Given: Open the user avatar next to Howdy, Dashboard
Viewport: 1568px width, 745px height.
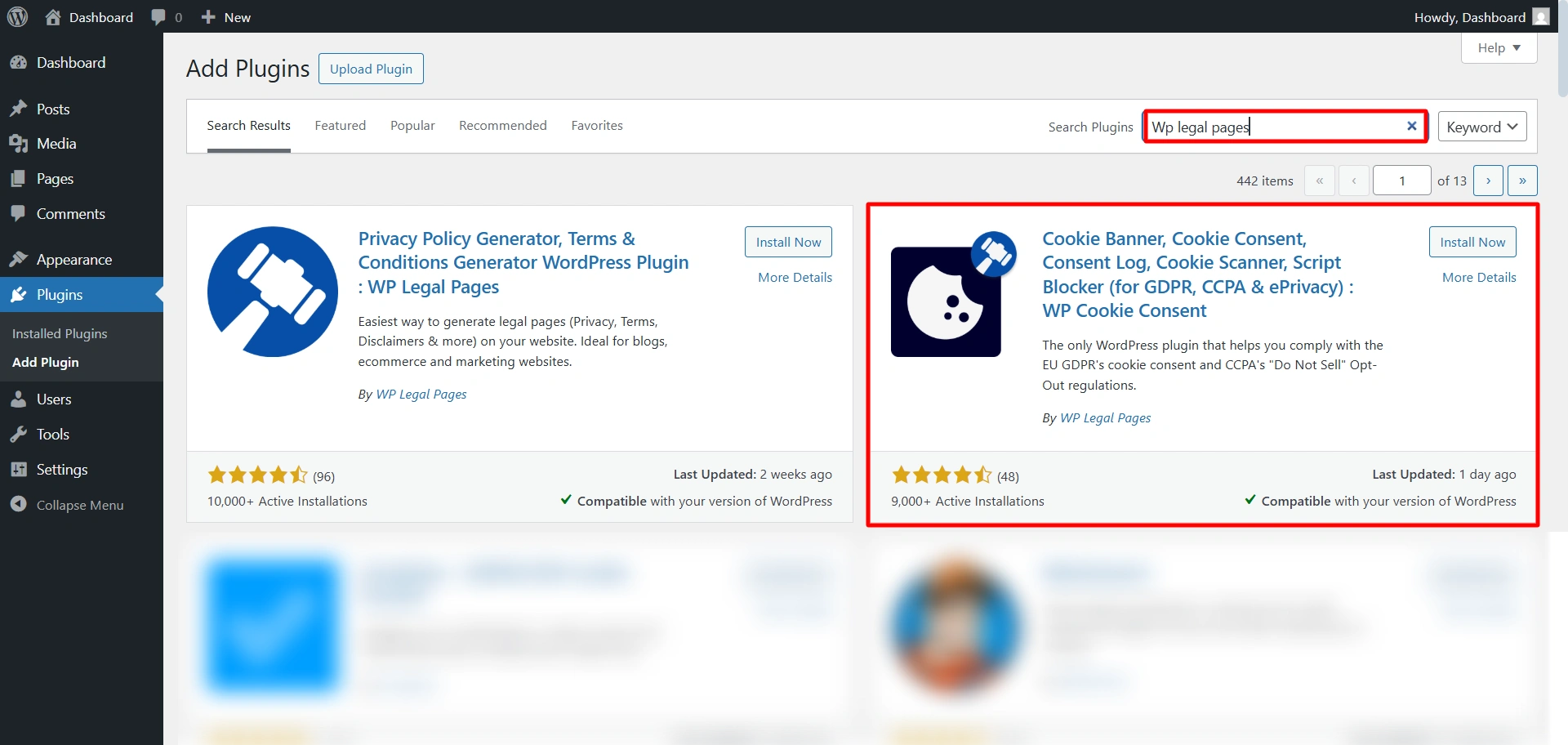Looking at the screenshot, I should [1541, 17].
